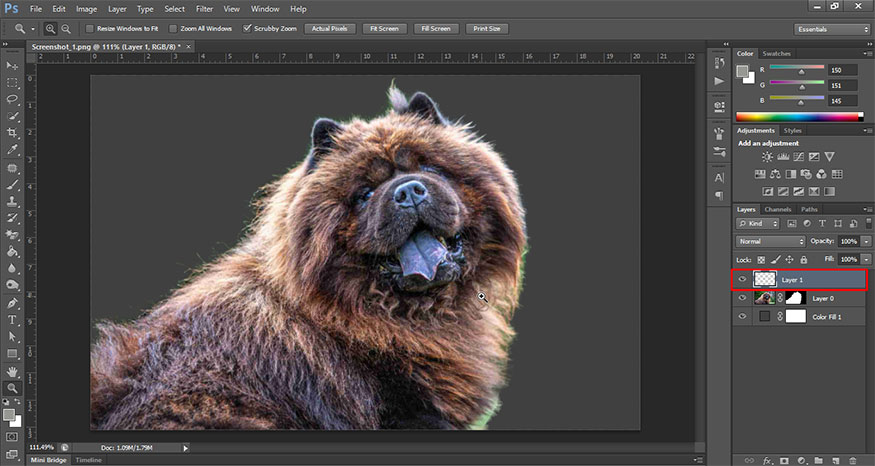Toggle lock transparent pixels
The height and width of the screenshot is (466, 875).
(x=761, y=260)
